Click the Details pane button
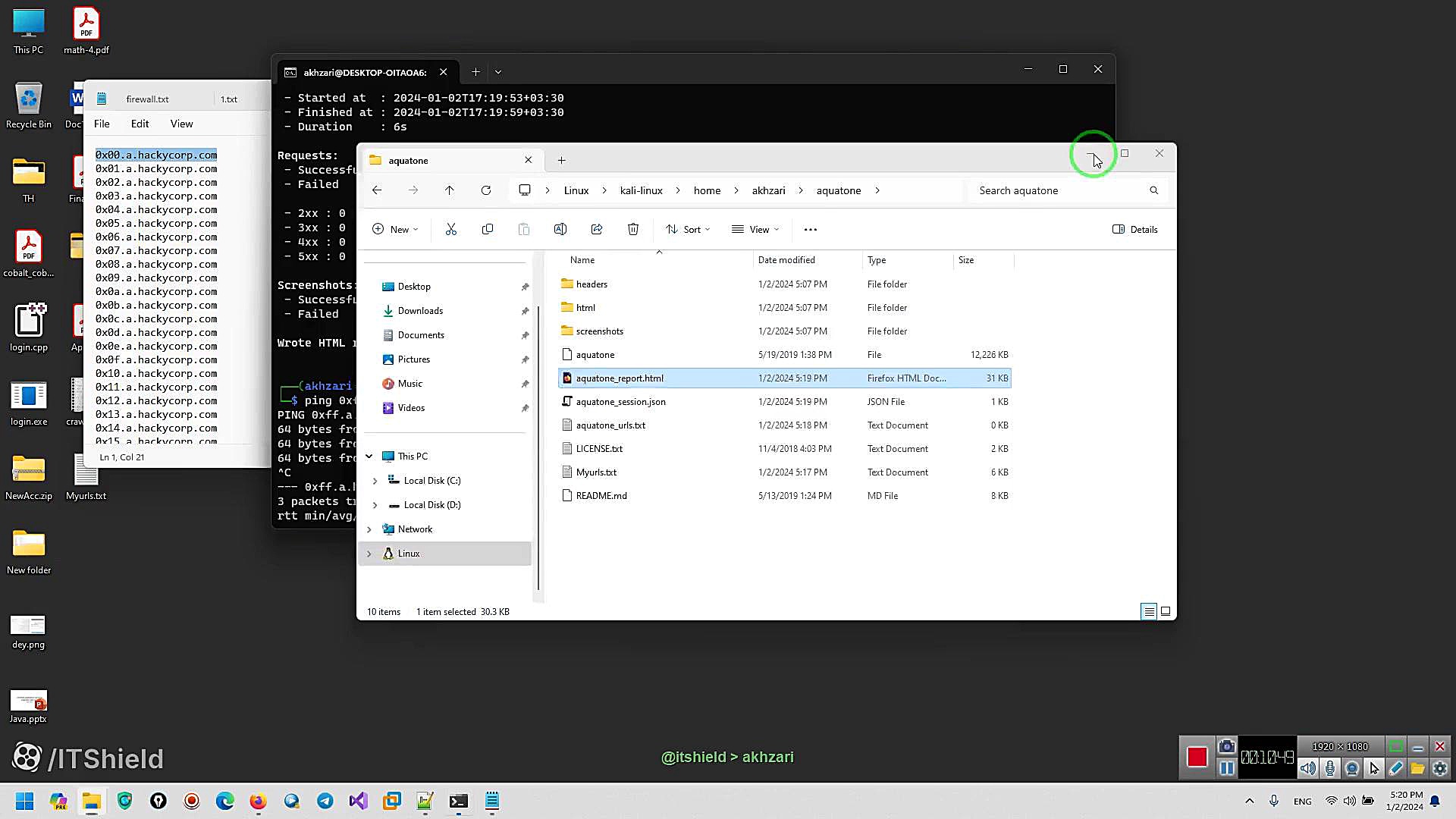This screenshot has height=819, width=1456. [1135, 229]
